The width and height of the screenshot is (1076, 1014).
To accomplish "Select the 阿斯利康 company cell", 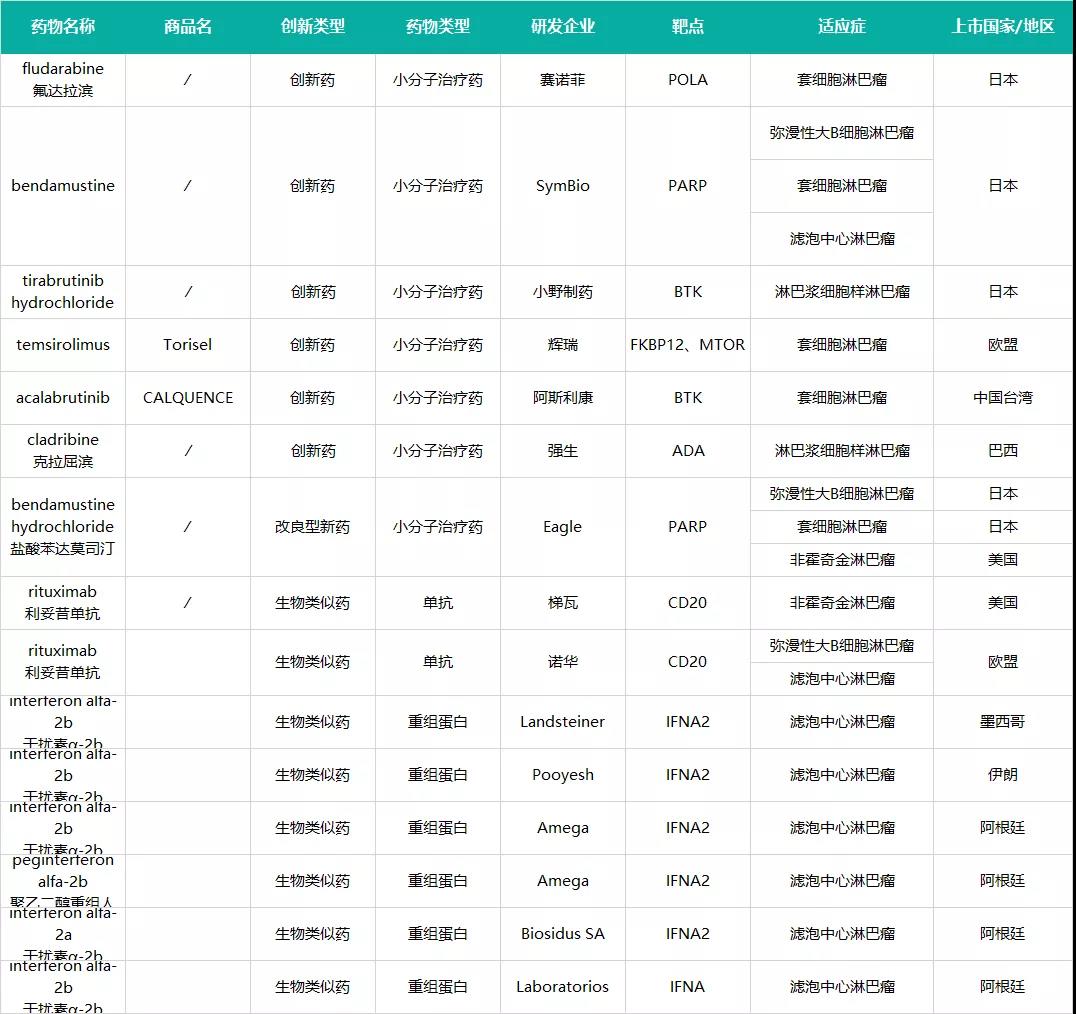I will (x=563, y=398).
